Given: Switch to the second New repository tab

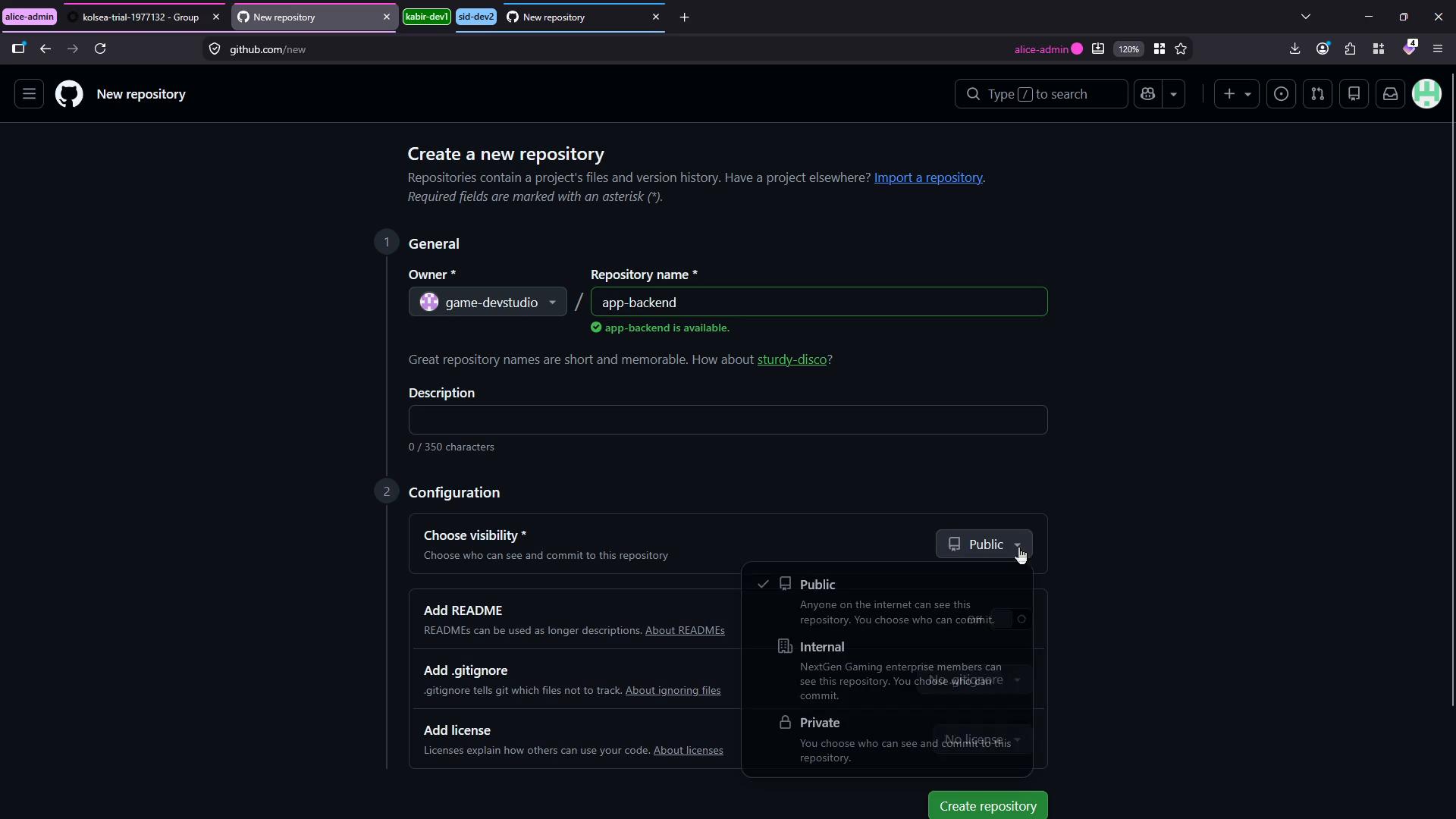Looking at the screenshot, I should [583, 17].
